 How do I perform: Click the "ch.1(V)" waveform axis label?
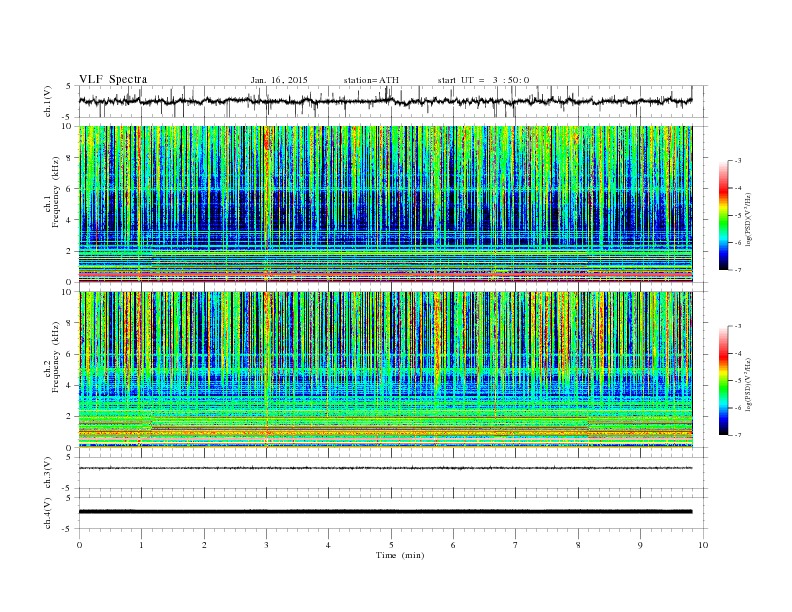click(x=48, y=102)
